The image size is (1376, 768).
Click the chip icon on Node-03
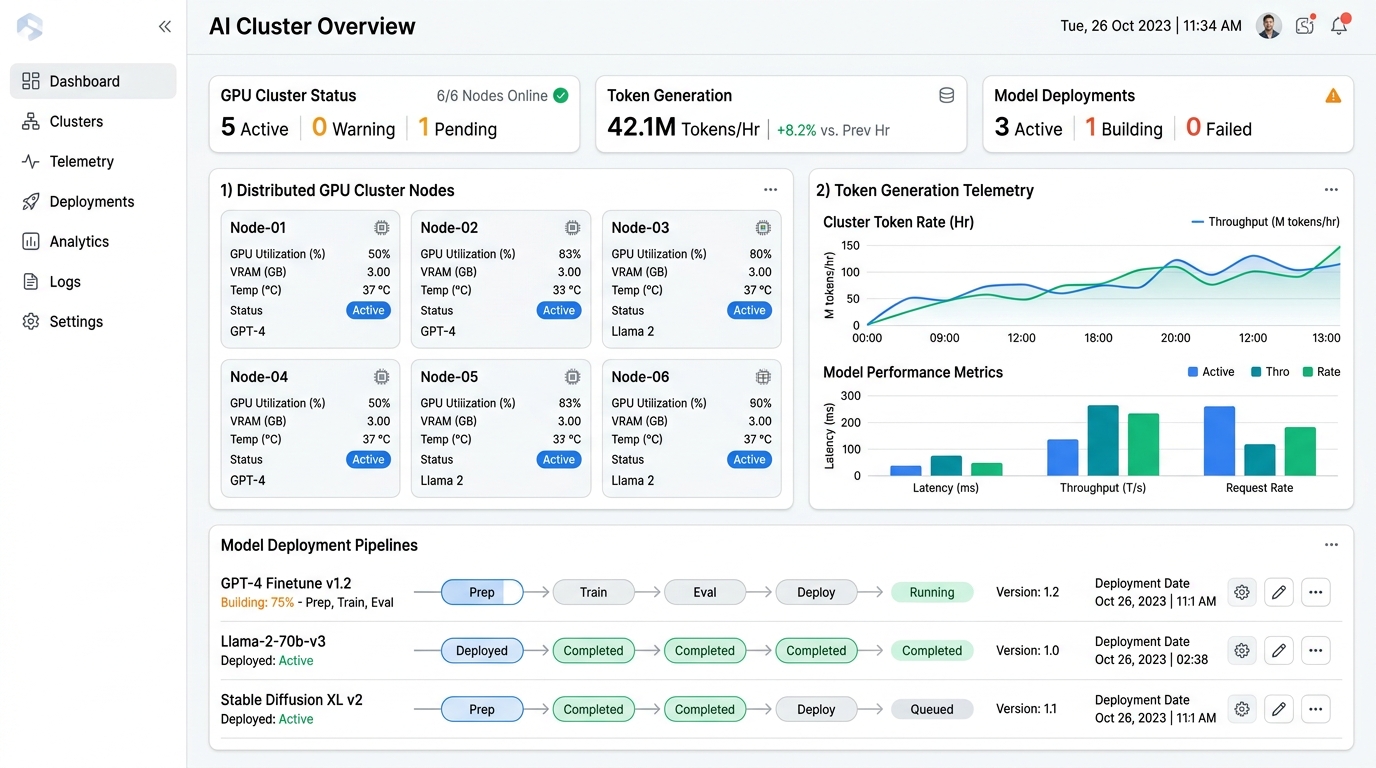pyautogui.click(x=763, y=228)
